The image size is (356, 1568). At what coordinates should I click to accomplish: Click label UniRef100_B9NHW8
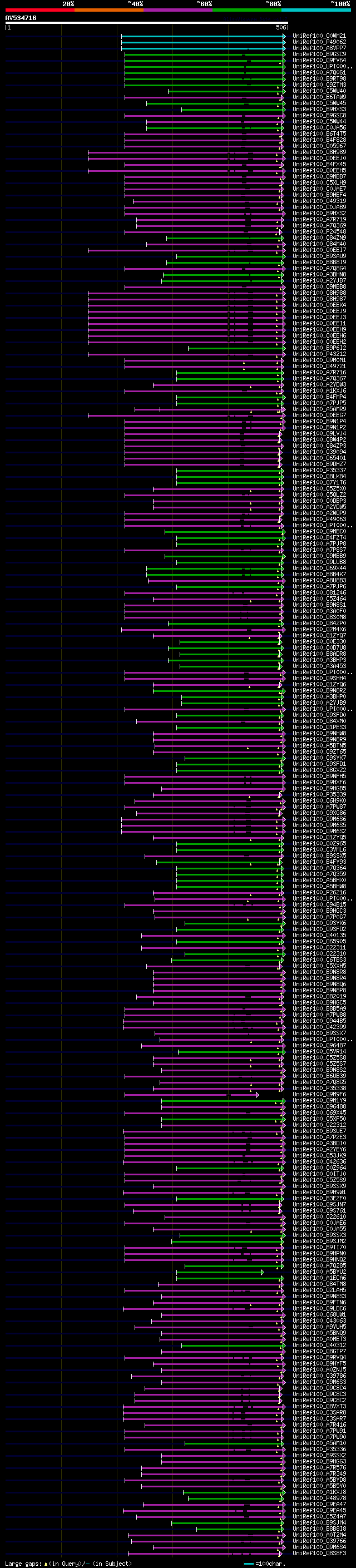[319, 734]
